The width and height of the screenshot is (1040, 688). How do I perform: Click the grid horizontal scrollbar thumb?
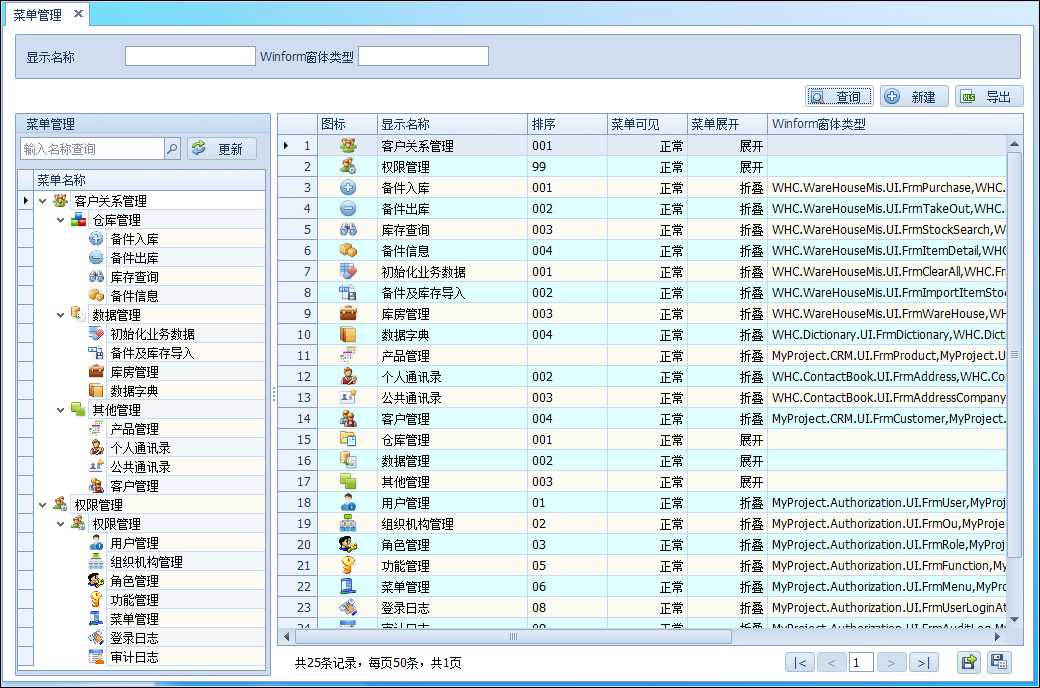pyautogui.click(x=513, y=636)
